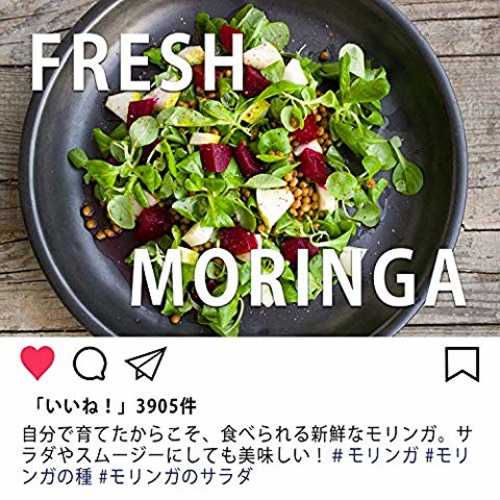Image resolution: width=500 pixels, height=500 pixels.
Task: Save the post with the bookmark icon
Action: click(462, 364)
